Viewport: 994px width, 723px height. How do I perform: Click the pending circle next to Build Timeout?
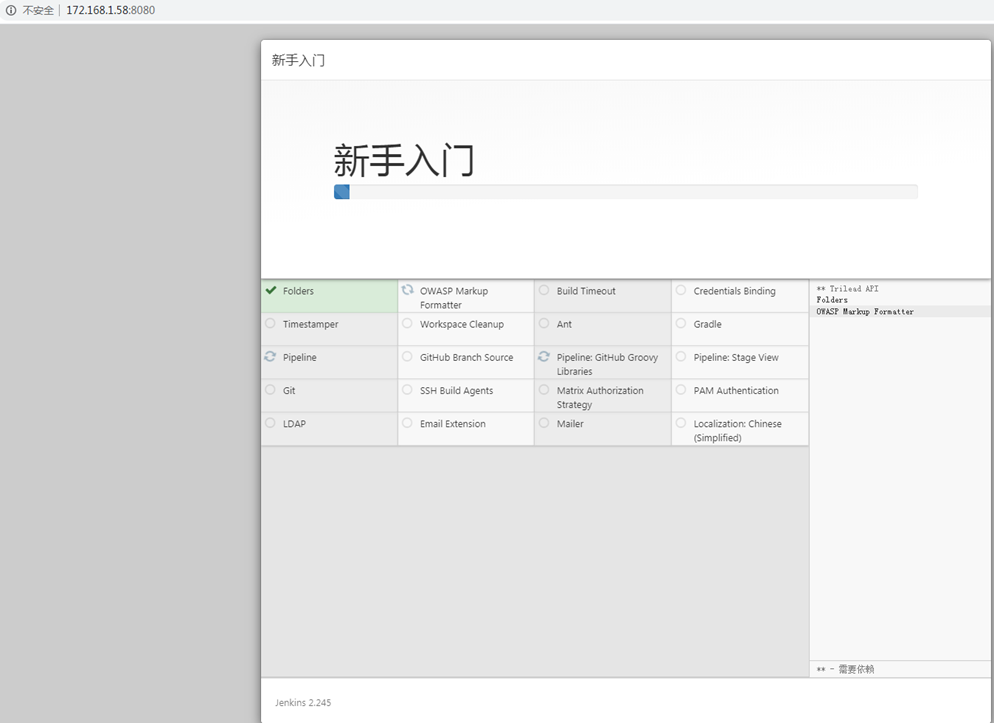[x=544, y=290]
